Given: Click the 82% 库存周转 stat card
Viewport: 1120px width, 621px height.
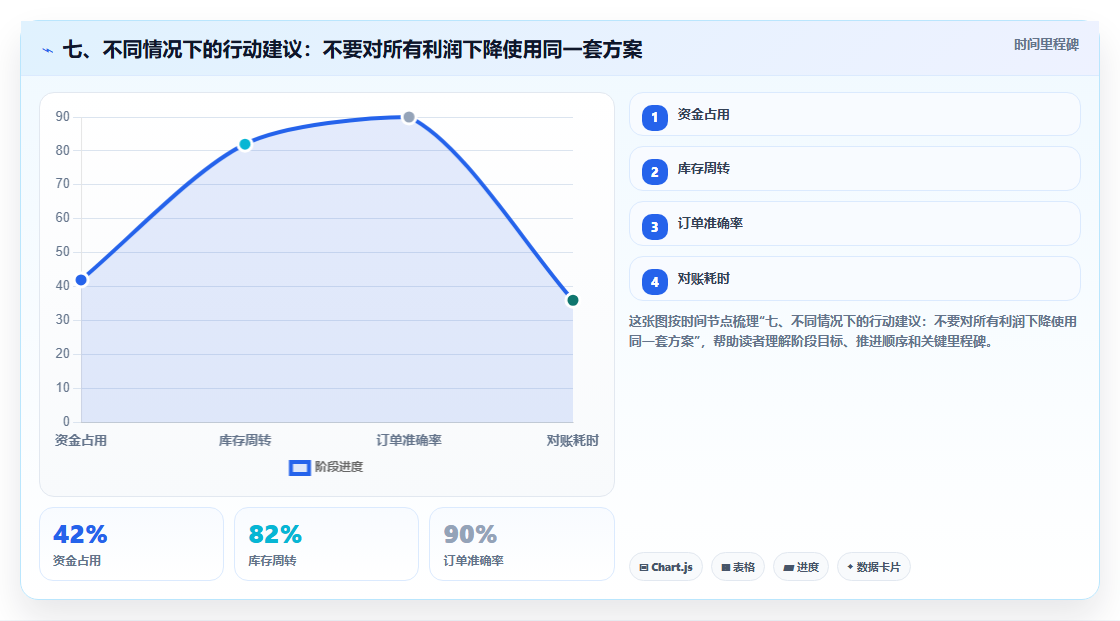Looking at the screenshot, I should (326, 544).
